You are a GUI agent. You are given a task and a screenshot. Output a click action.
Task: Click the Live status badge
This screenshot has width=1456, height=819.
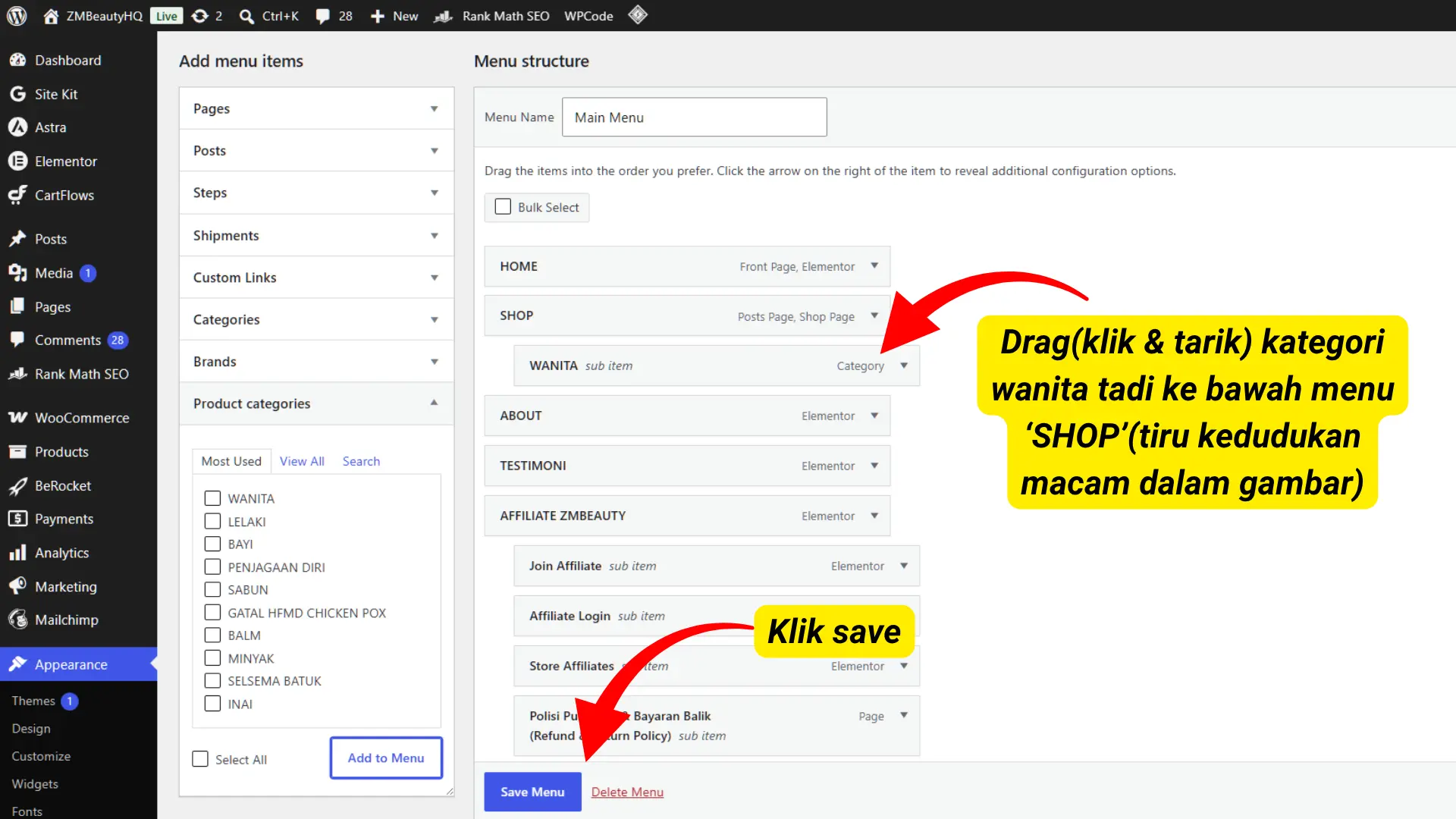tap(166, 16)
